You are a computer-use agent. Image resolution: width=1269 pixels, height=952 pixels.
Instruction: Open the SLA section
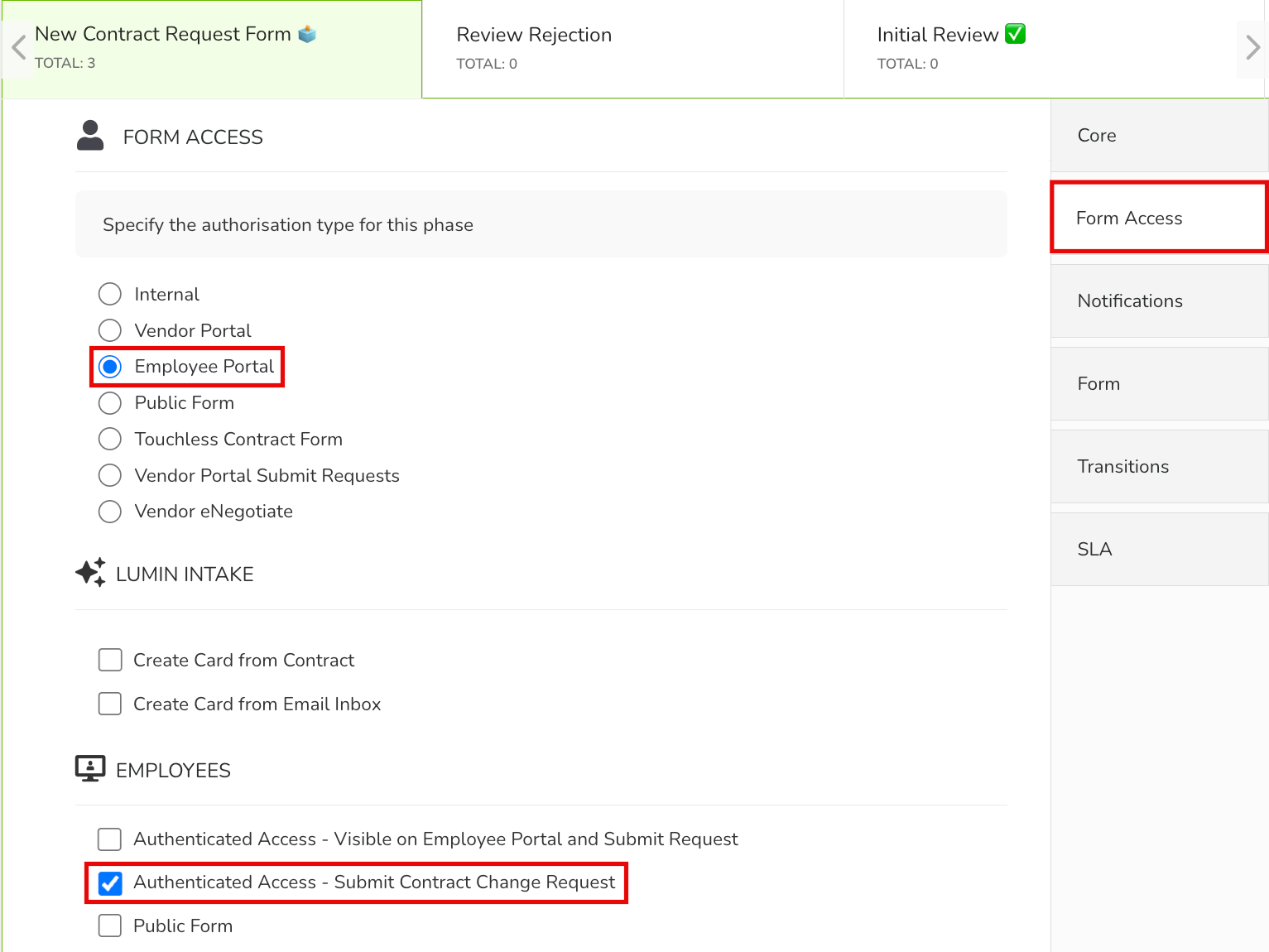click(1159, 550)
